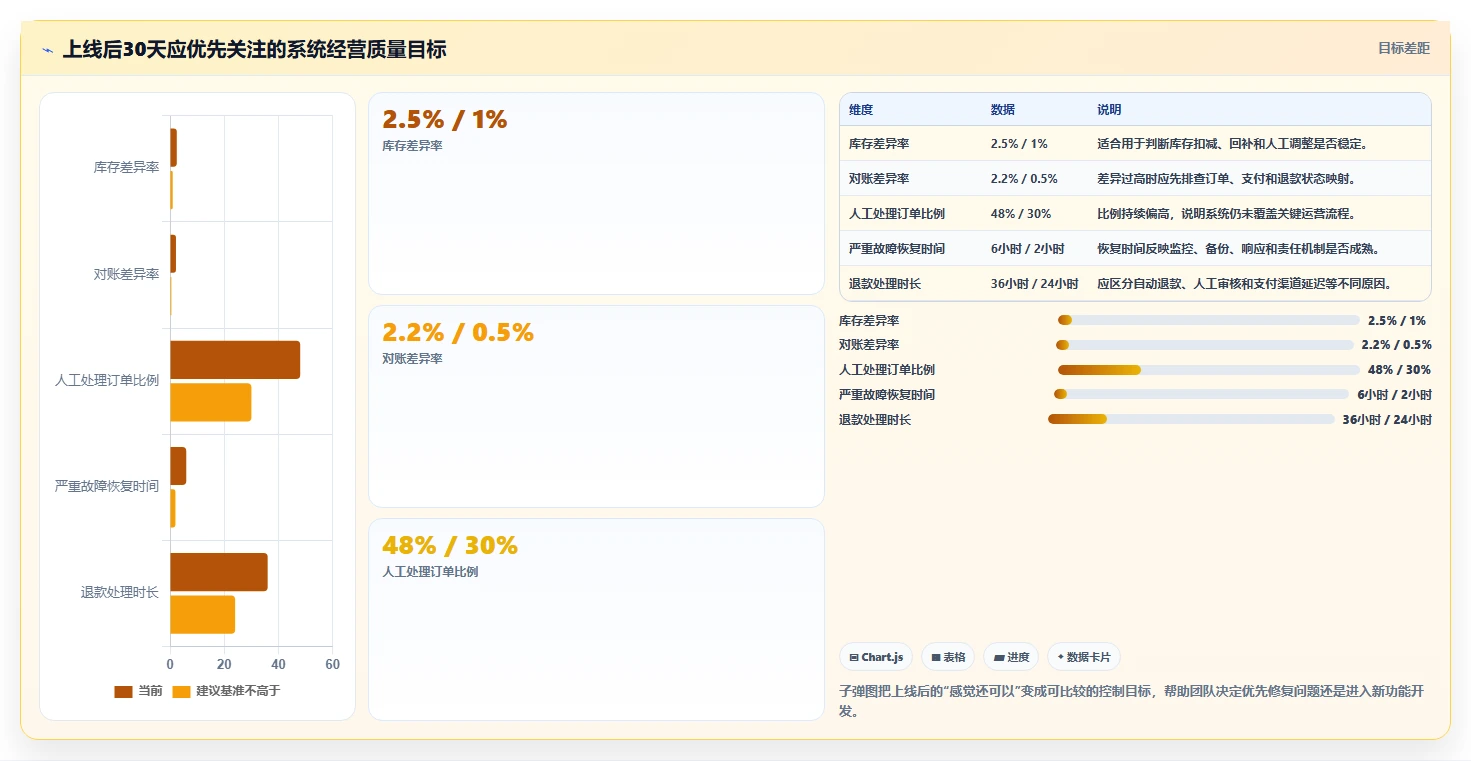The height and width of the screenshot is (761, 1471).
Task: Click the 说明 column header
Action: 1109,109
